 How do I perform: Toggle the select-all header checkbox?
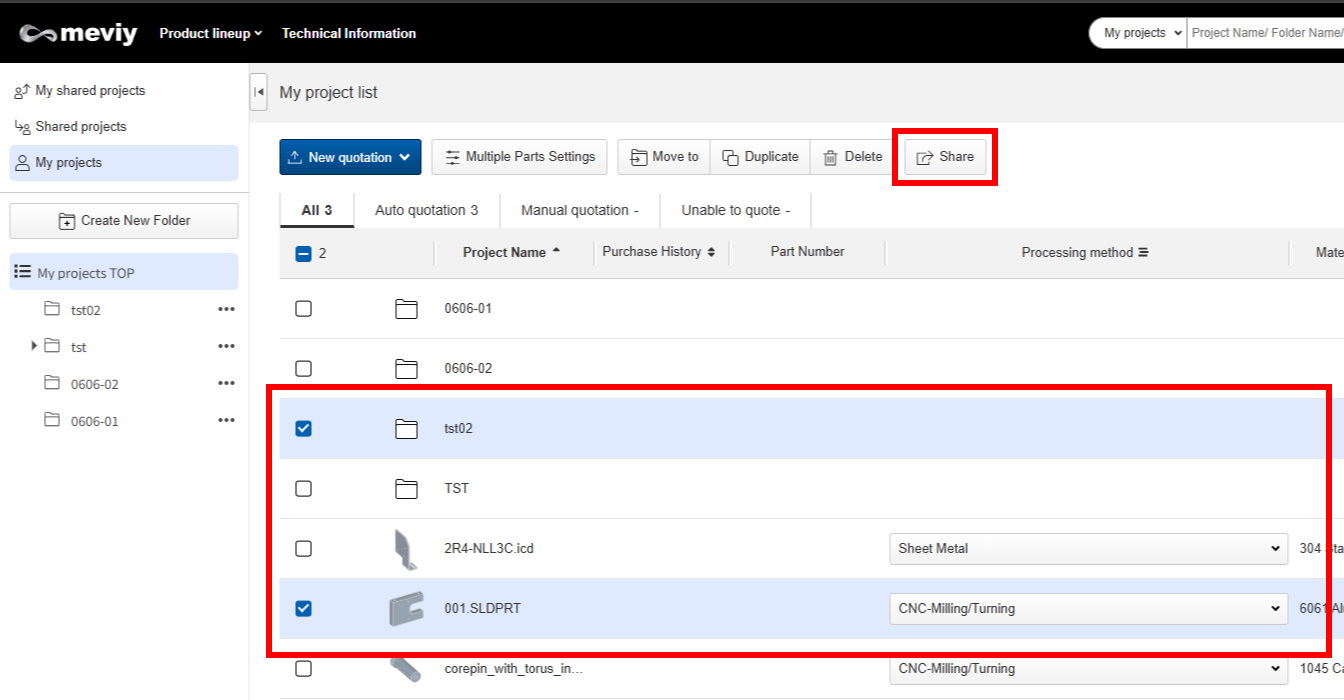304,254
